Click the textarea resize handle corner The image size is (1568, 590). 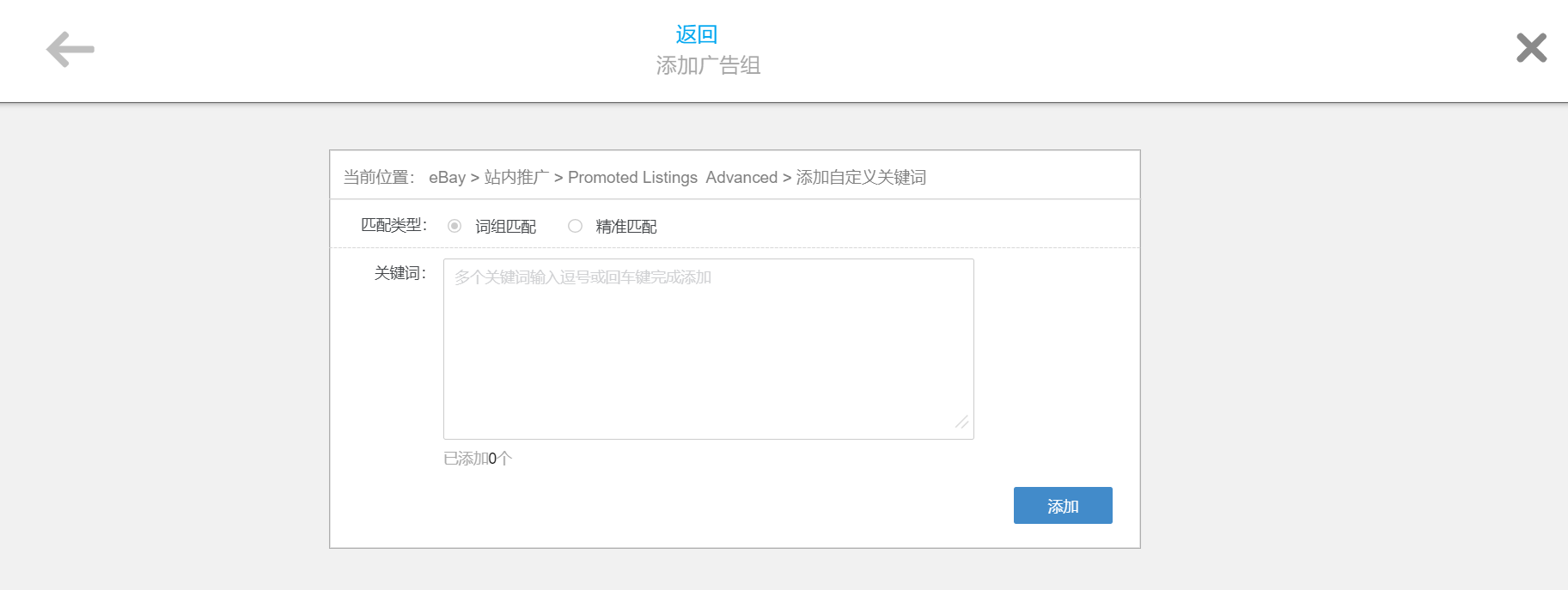(962, 423)
